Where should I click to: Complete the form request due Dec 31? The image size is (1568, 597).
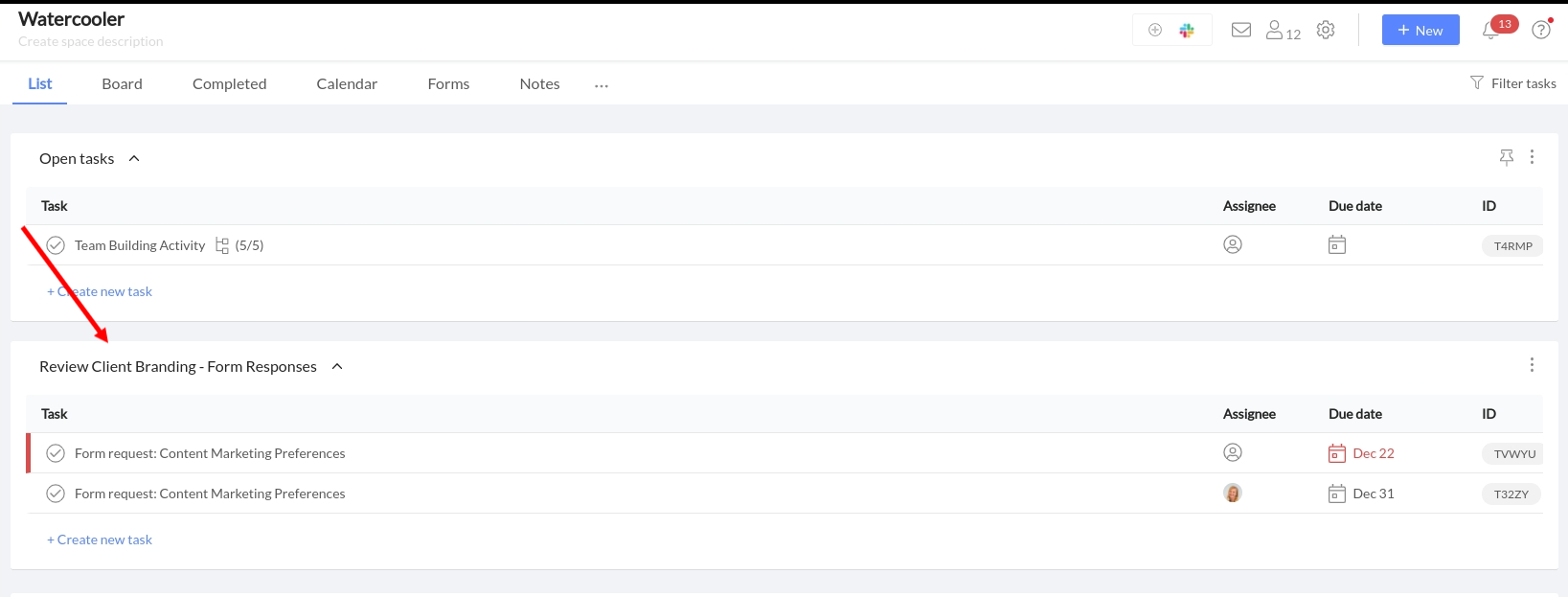click(56, 494)
